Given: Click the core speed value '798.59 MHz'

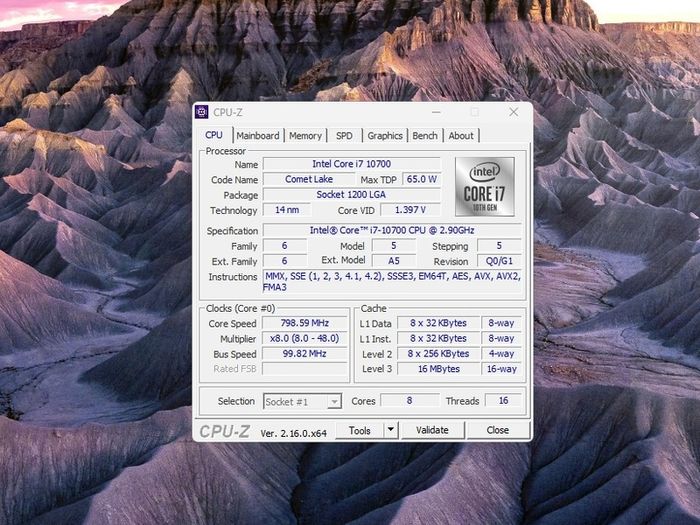Looking at the screenshot, I should [304, 323].
